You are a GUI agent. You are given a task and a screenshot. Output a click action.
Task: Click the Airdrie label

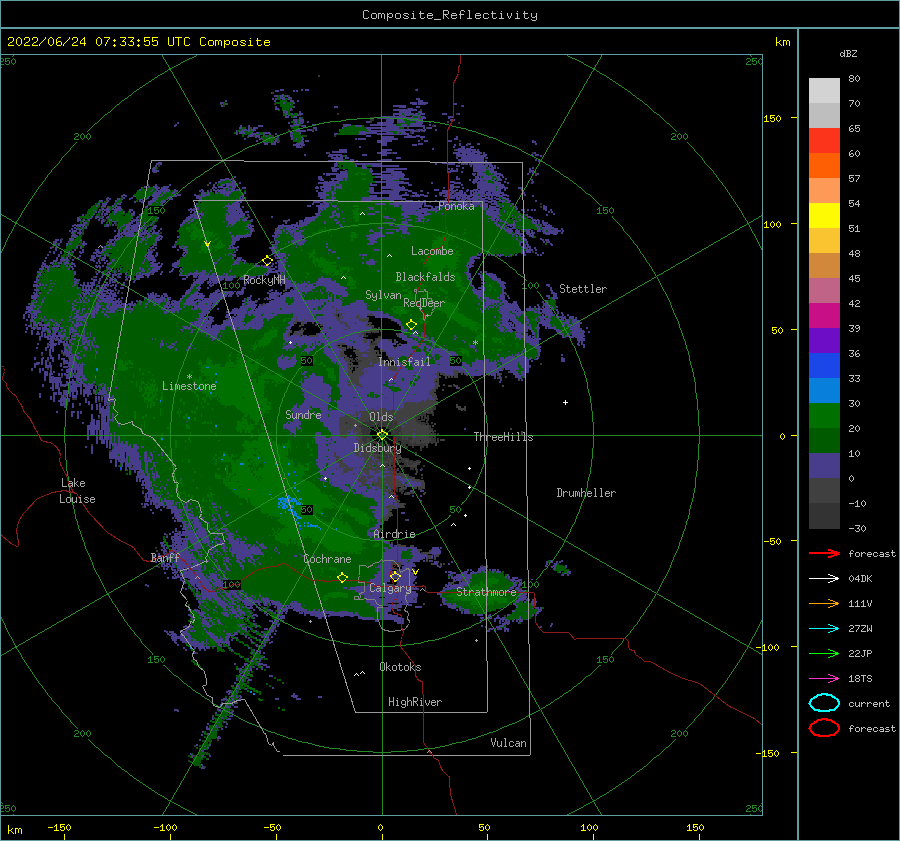pyautogui.click(x=394, y=534)
